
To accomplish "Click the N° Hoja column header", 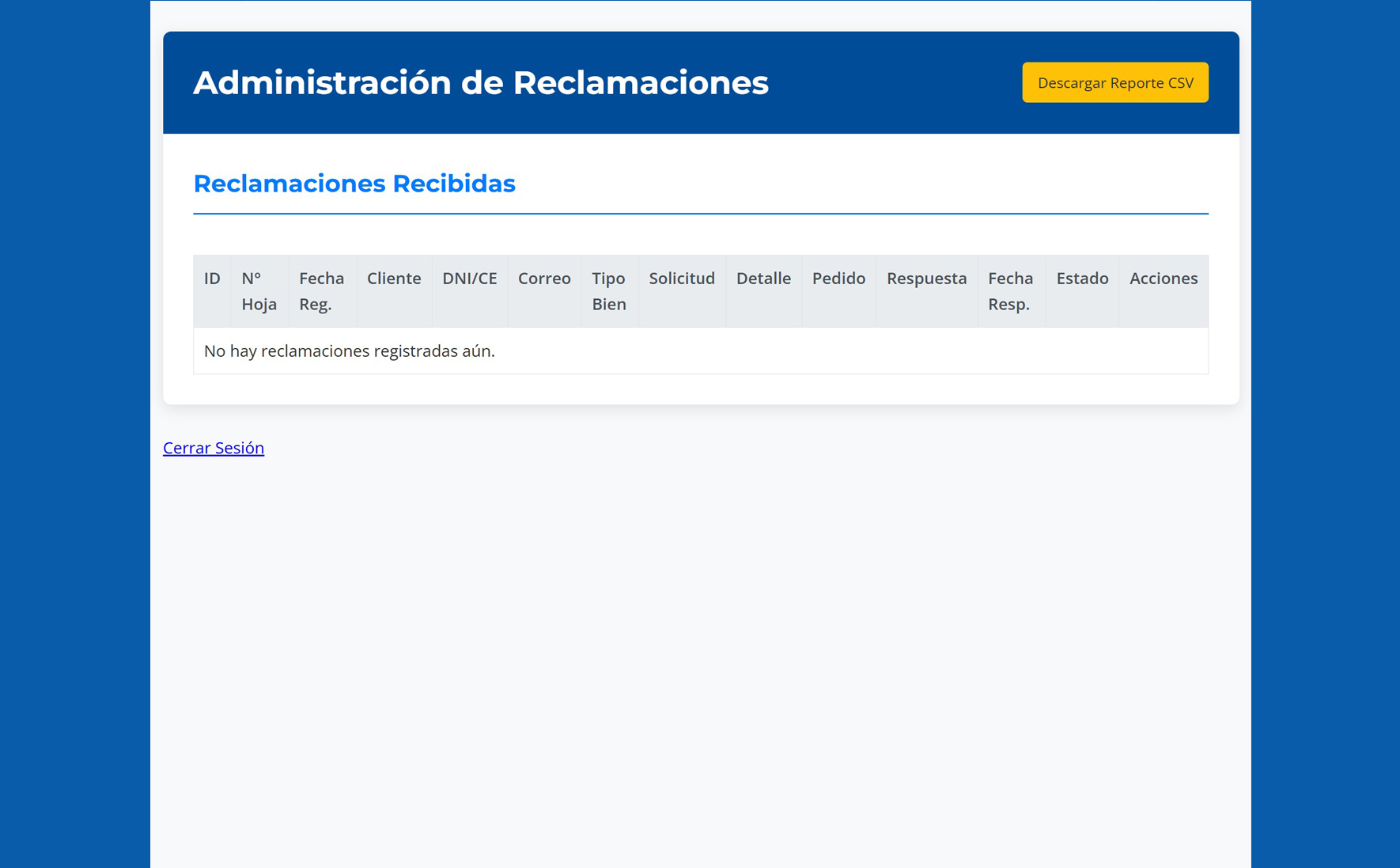I will (259, 290).
